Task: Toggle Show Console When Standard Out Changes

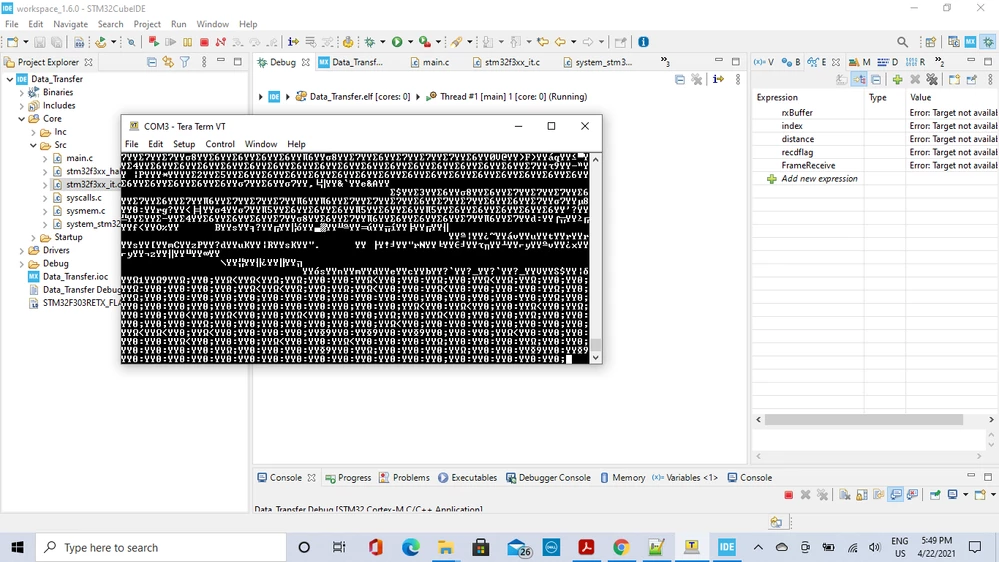Action: (896, 495)
